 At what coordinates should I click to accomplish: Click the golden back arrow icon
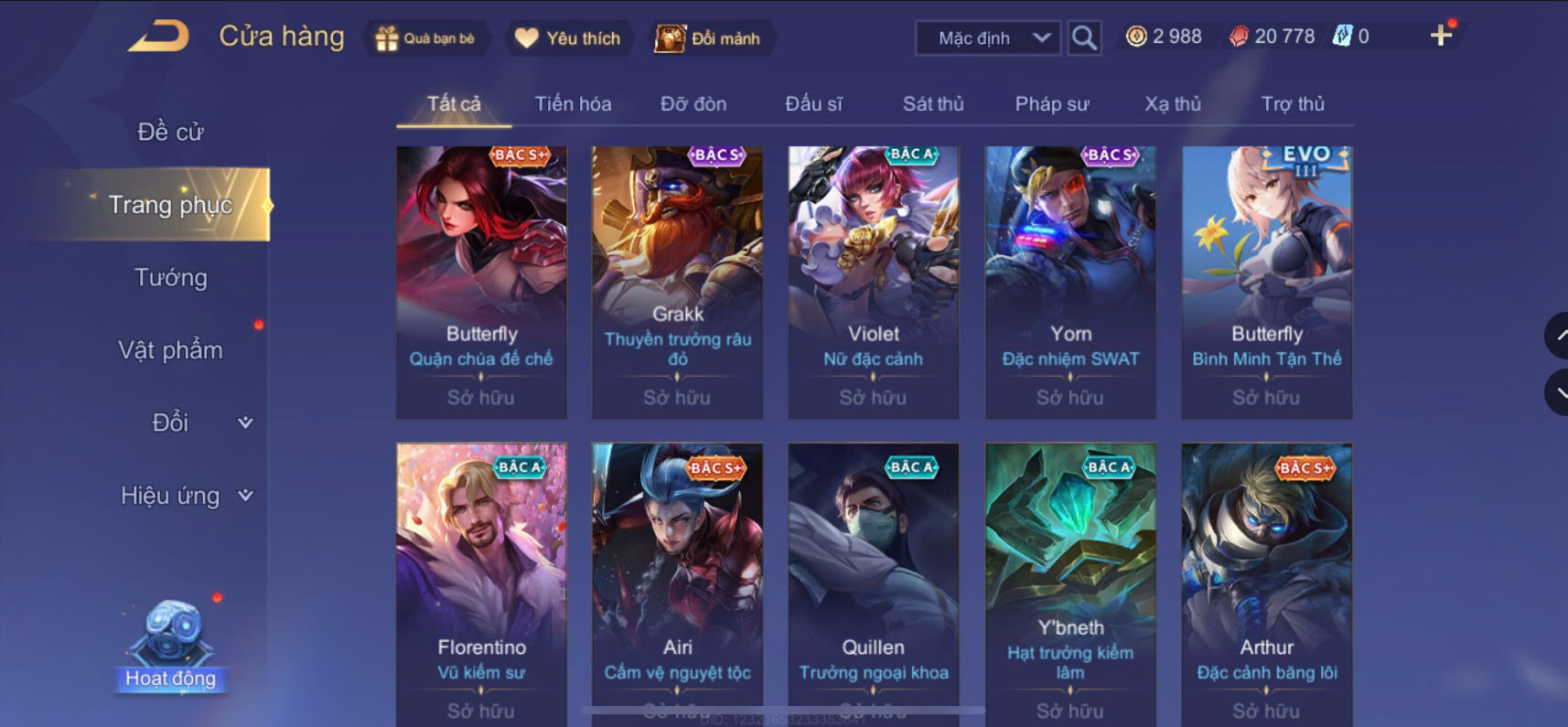click(x=159, y=37)
